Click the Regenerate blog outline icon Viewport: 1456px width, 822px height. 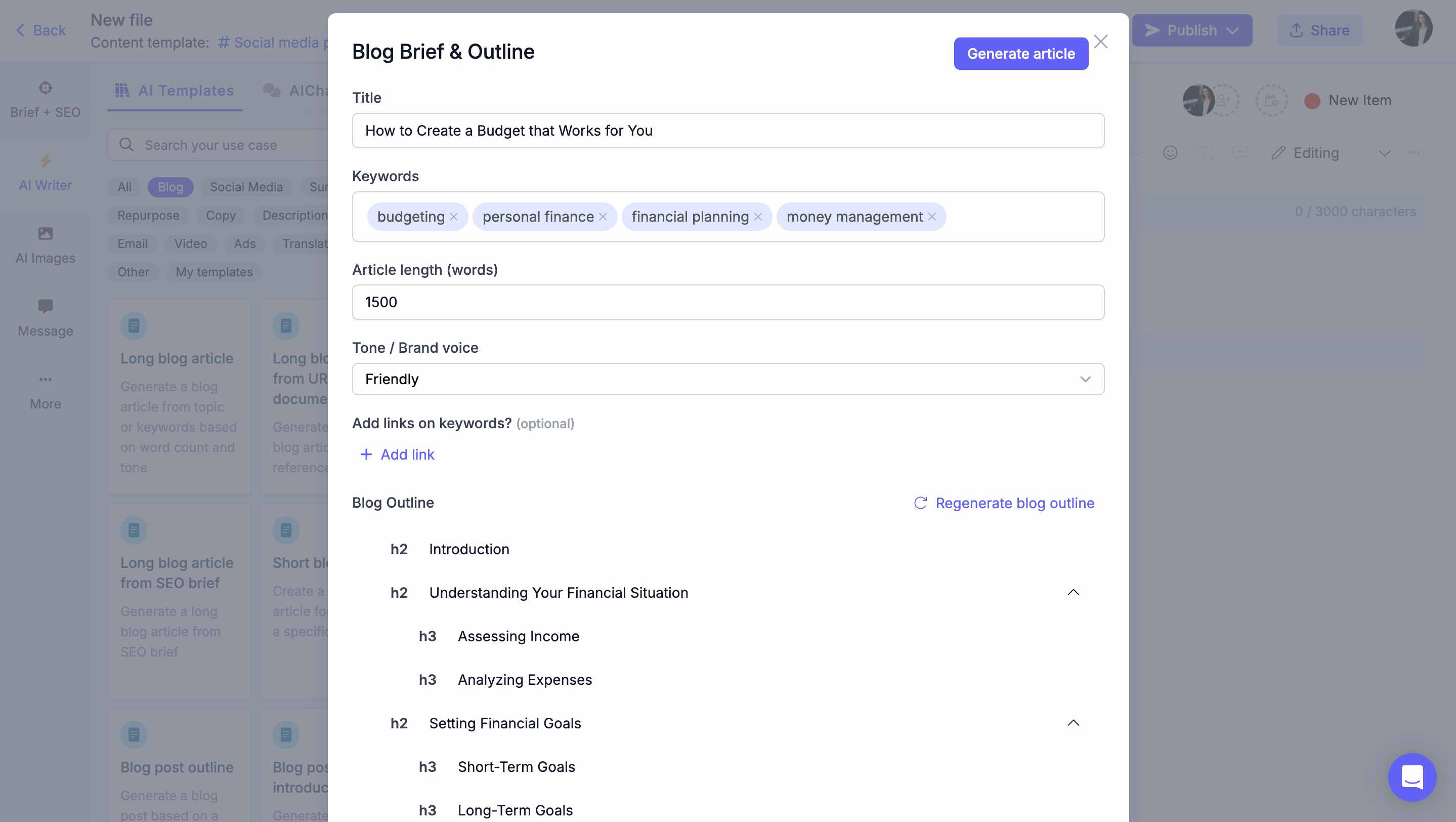[x=920, y=503]
